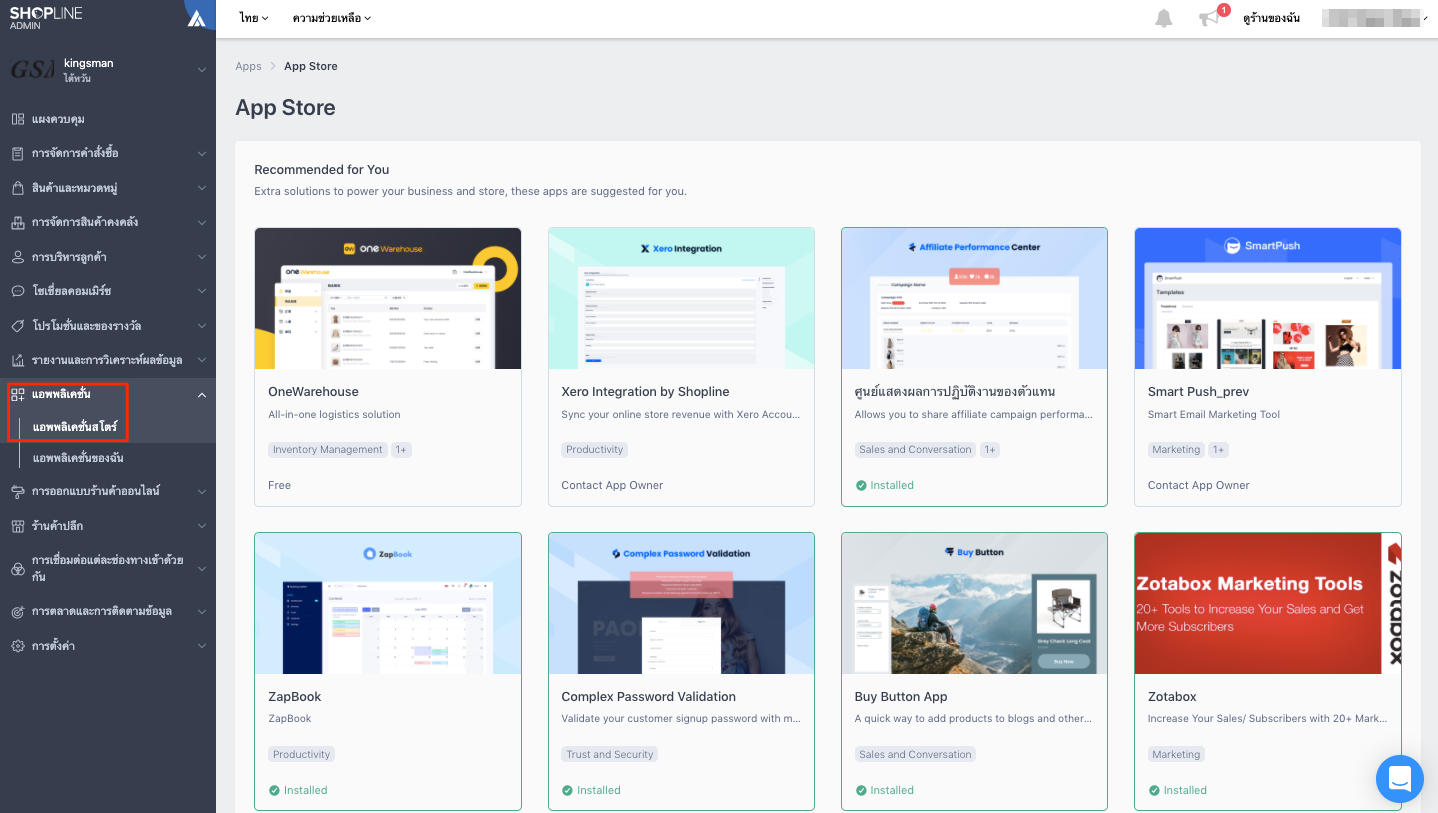Click the Marketing tag on Smart Push_prev
This screenshot has height=813, width=1438.
pyautogui.click(x=1176, y=450)
